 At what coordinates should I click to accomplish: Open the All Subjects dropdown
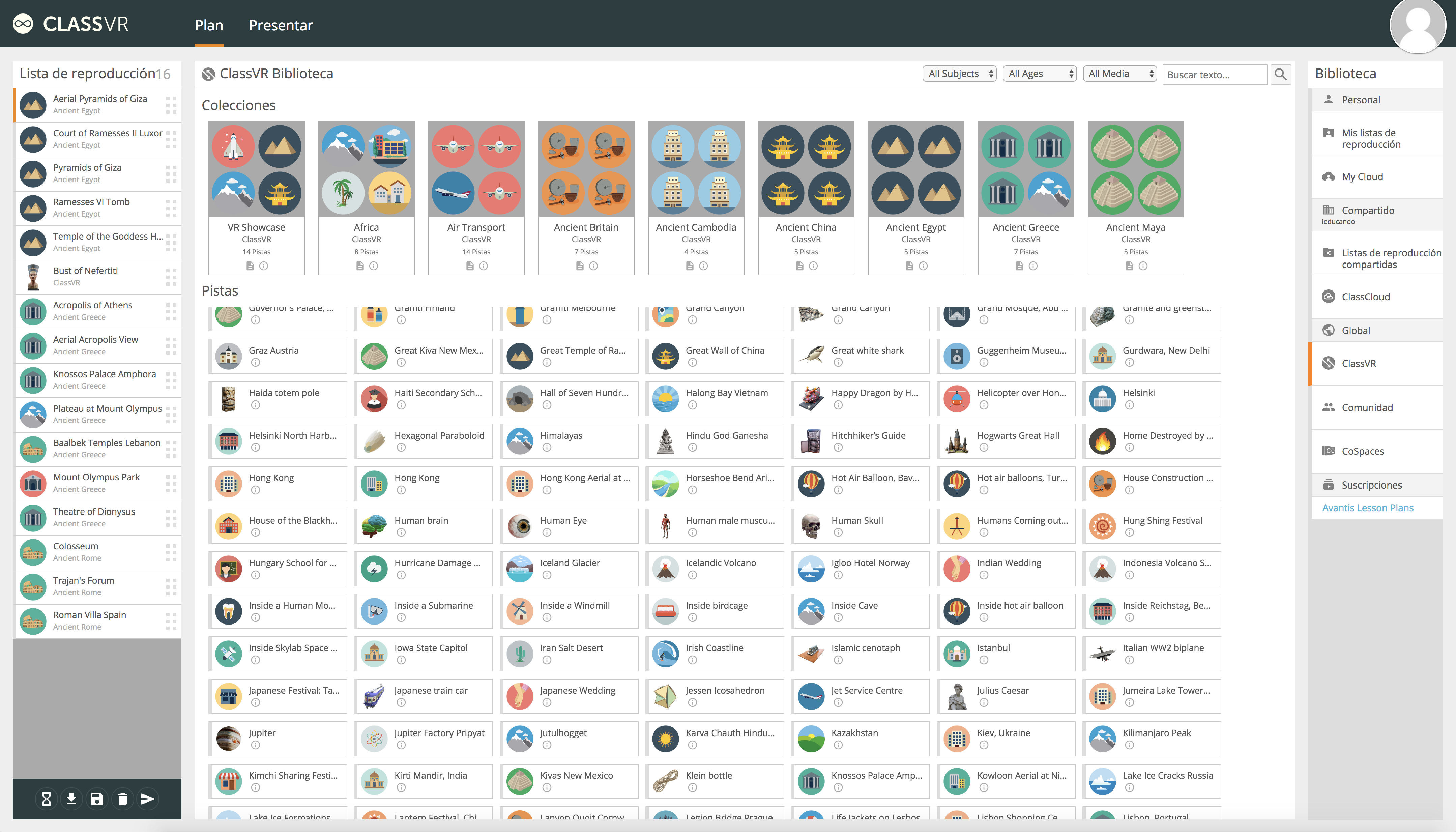tap(959, 74)
